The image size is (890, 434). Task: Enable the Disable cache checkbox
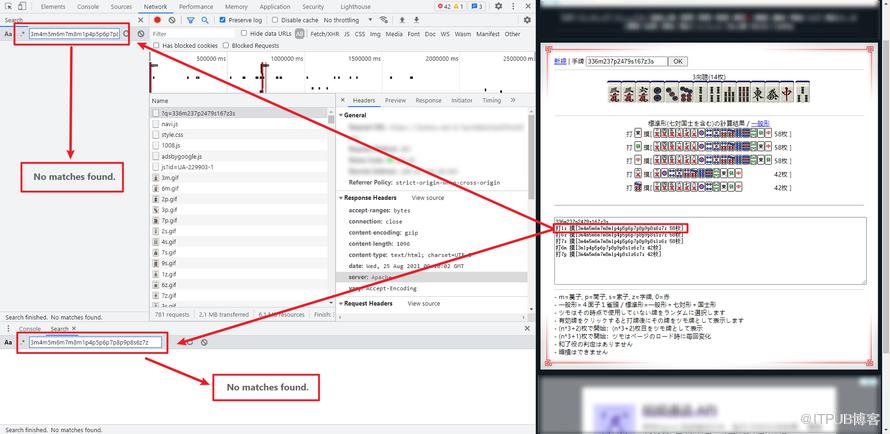(x=275, y=20)
